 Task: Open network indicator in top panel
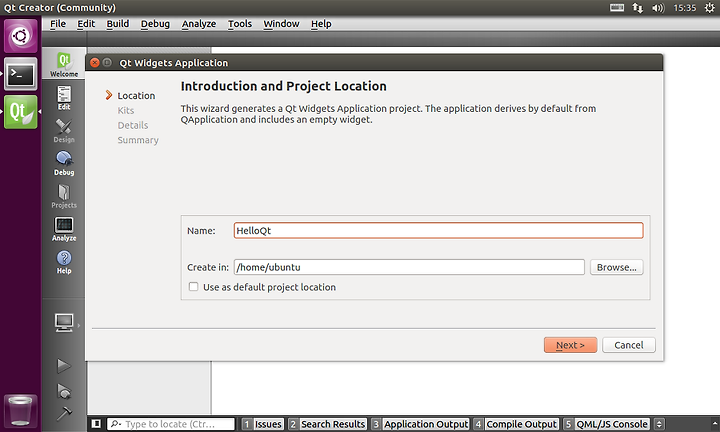pyautogui.click(x=638, y=7)
